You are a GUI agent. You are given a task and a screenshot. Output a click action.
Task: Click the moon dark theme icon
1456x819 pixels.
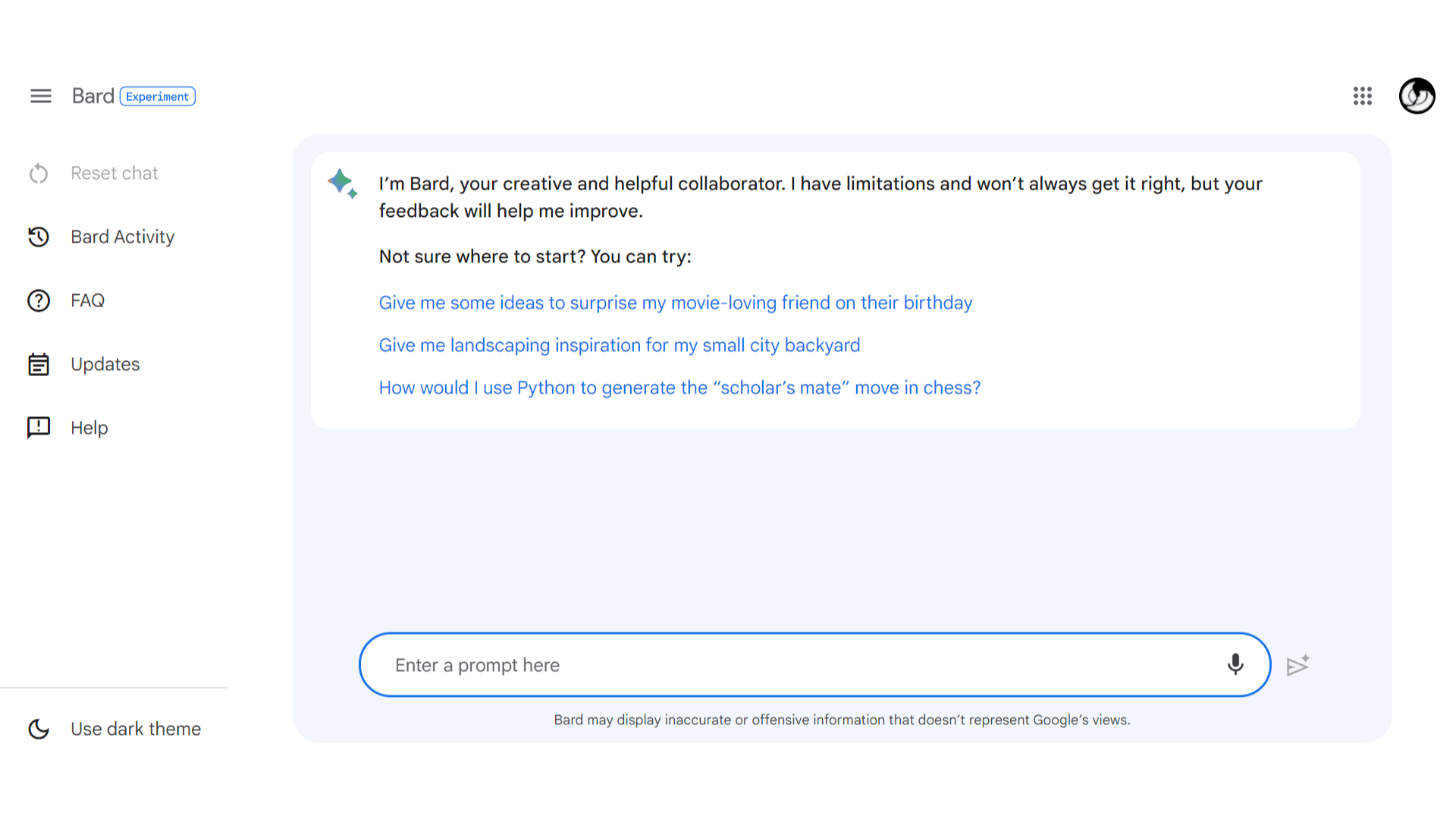39,729
